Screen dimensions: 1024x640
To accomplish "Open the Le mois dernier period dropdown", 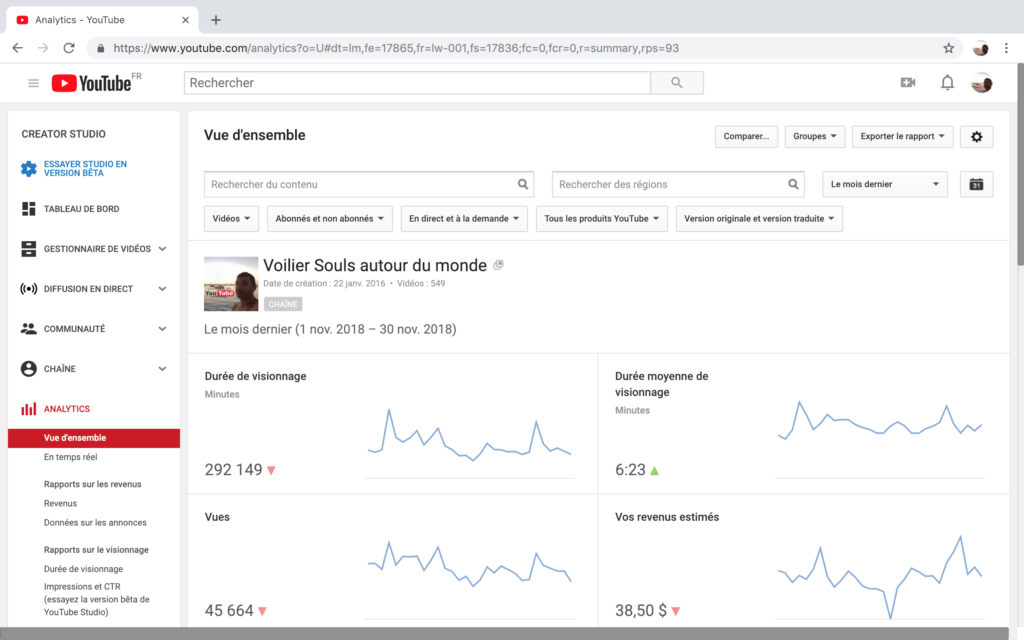I will 884,184.
